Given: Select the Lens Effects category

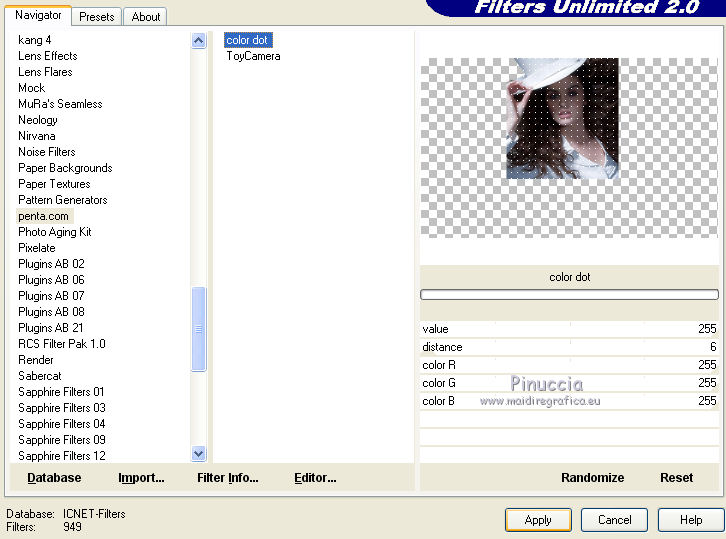Looking at the screenshot, I should [x=48, y=56].
